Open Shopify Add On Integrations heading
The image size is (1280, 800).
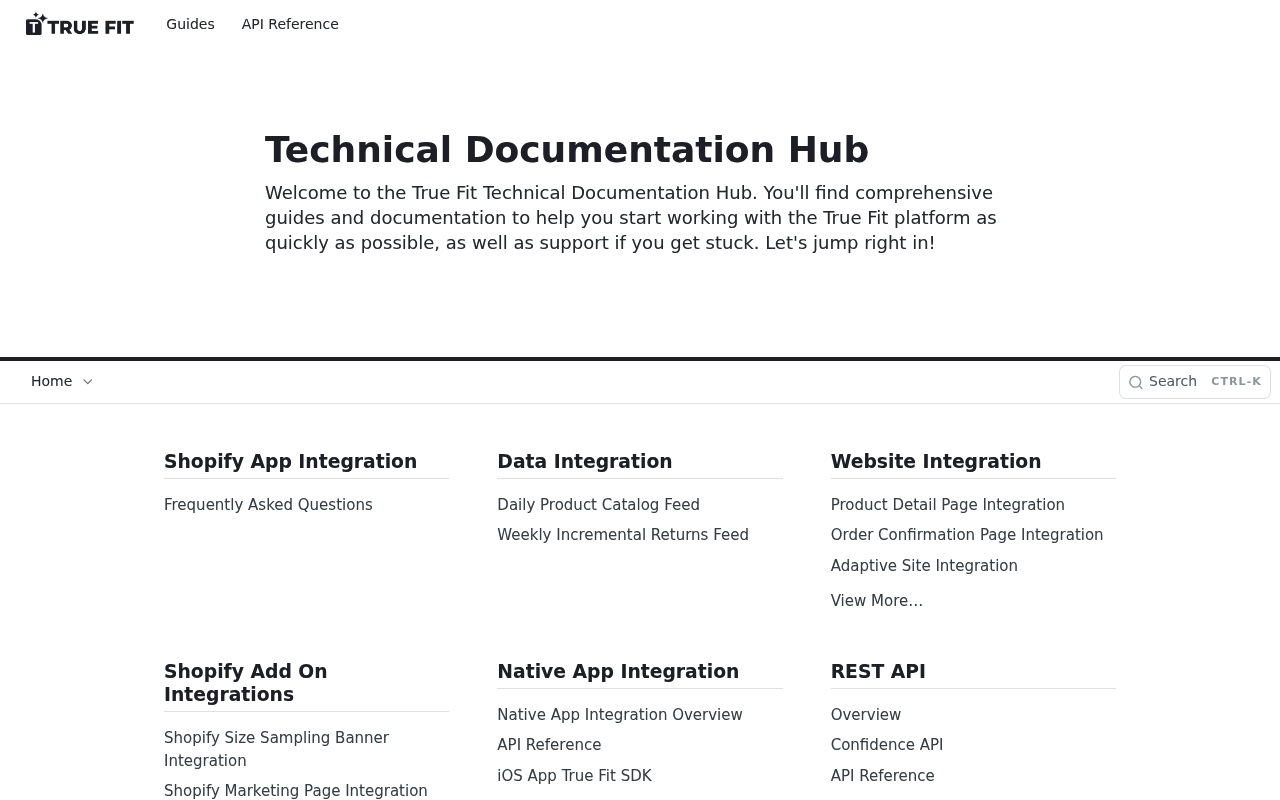pos(246,683)
